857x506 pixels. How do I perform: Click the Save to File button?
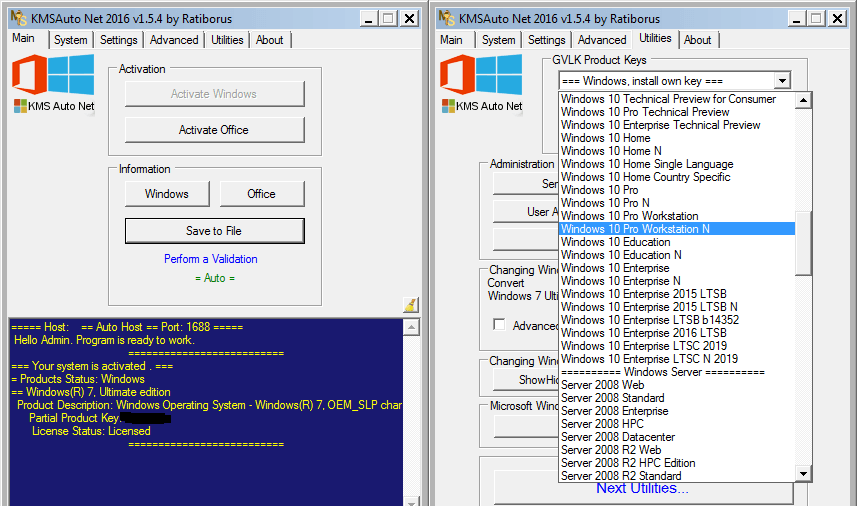pos(214,231)
